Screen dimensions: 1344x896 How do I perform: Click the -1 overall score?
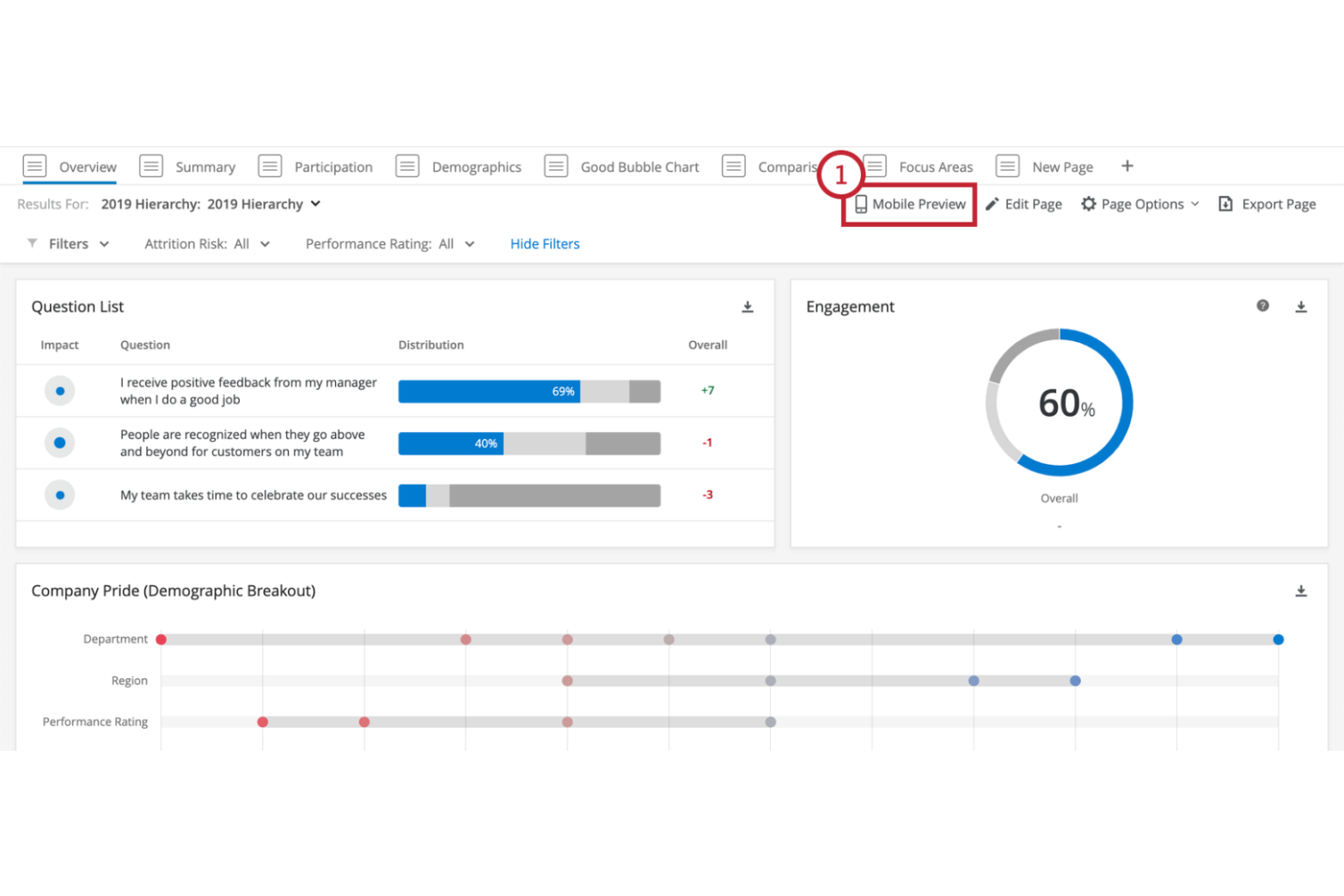(707, 443)
